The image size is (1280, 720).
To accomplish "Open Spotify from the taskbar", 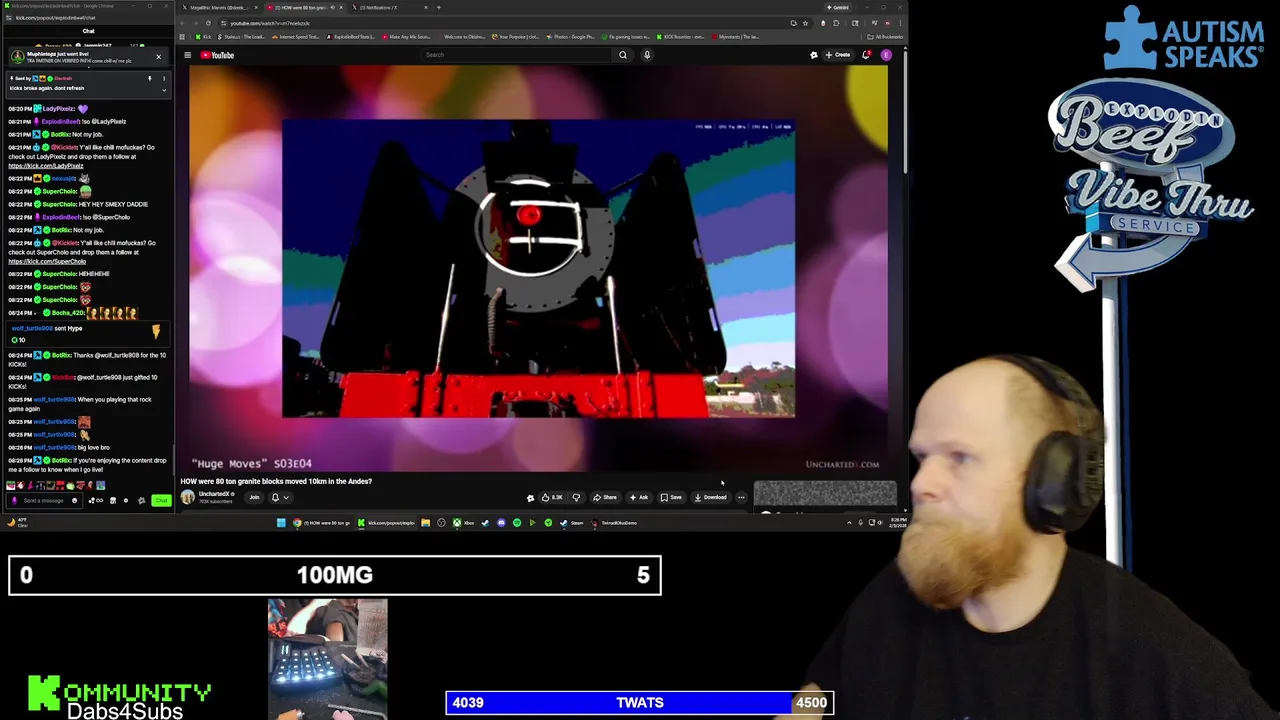I will point(517,523).
